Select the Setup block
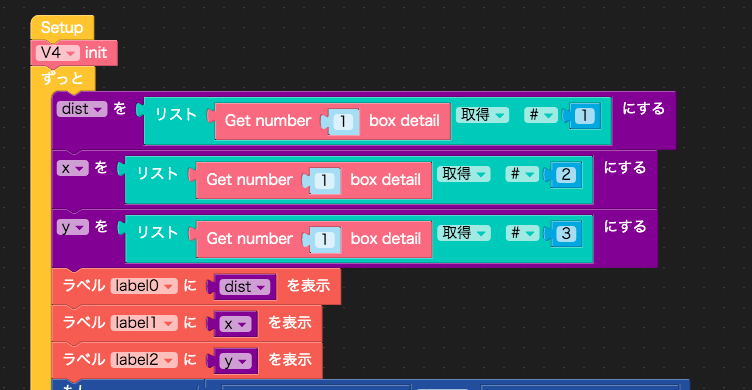The image size is (752, 390). click(62, 27)
